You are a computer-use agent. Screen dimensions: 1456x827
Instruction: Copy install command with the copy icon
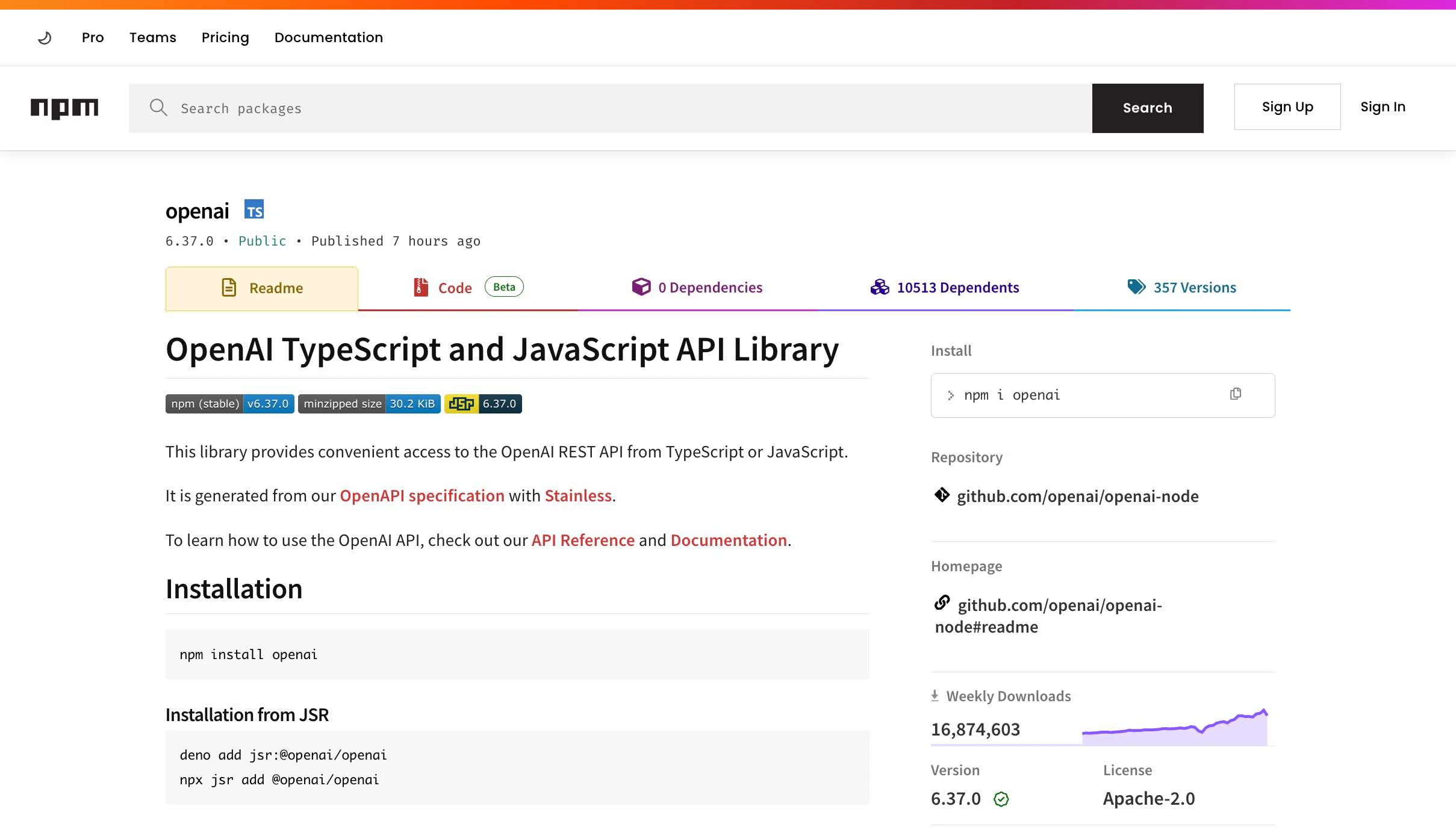click(1236, 394)
